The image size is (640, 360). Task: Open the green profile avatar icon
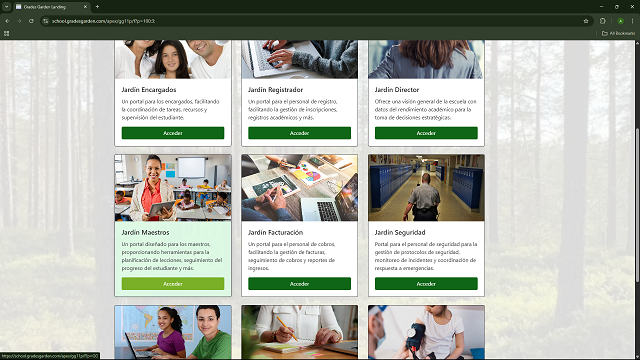(620, 21)
